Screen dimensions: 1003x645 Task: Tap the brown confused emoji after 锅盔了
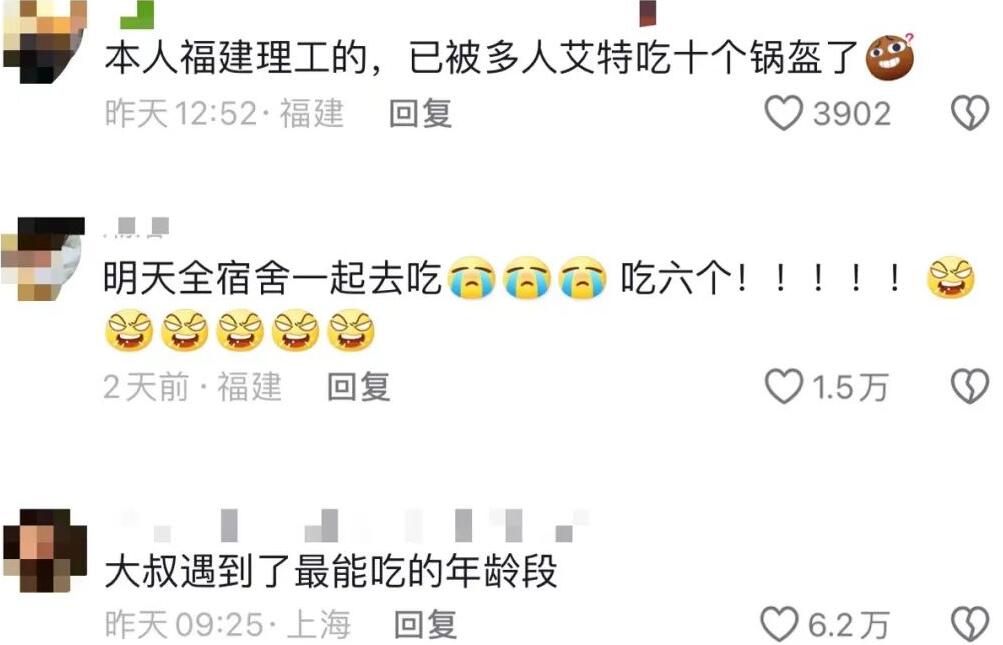click(890, 56)
